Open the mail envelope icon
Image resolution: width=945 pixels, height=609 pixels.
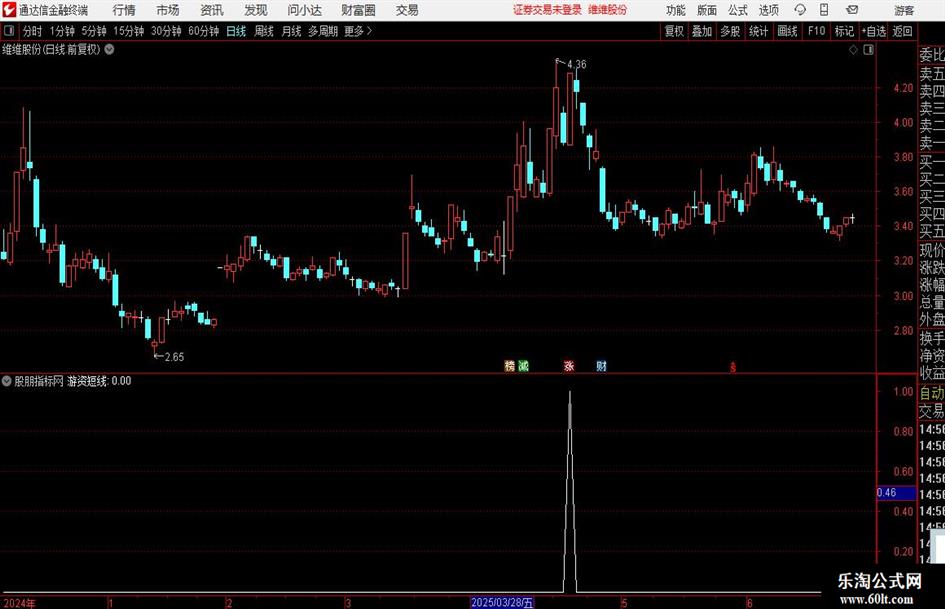pos(852,10)
